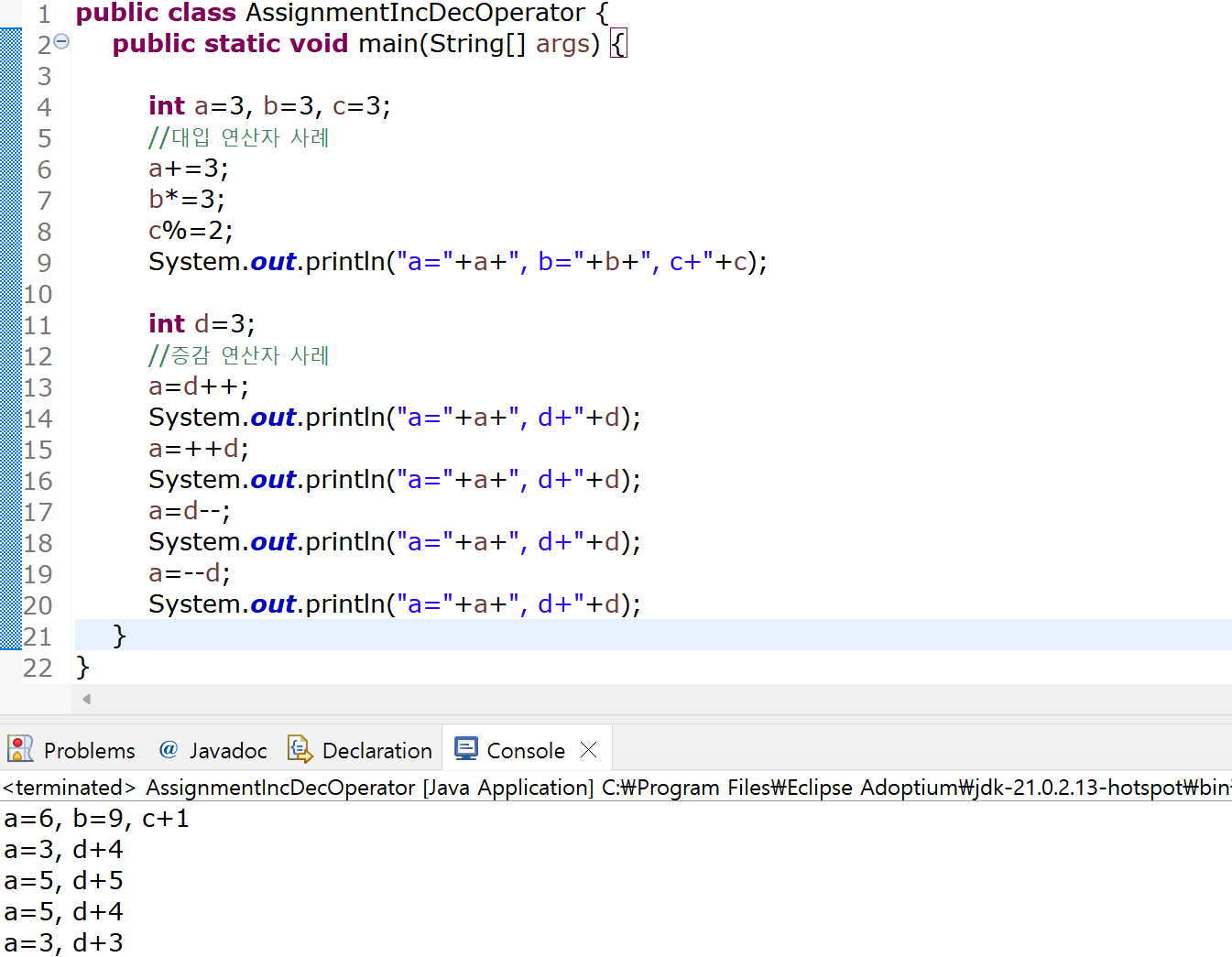Click the comment '//대입 연산자 사례'
Viewport: 1232px width, 957px height.
point(238,137)
